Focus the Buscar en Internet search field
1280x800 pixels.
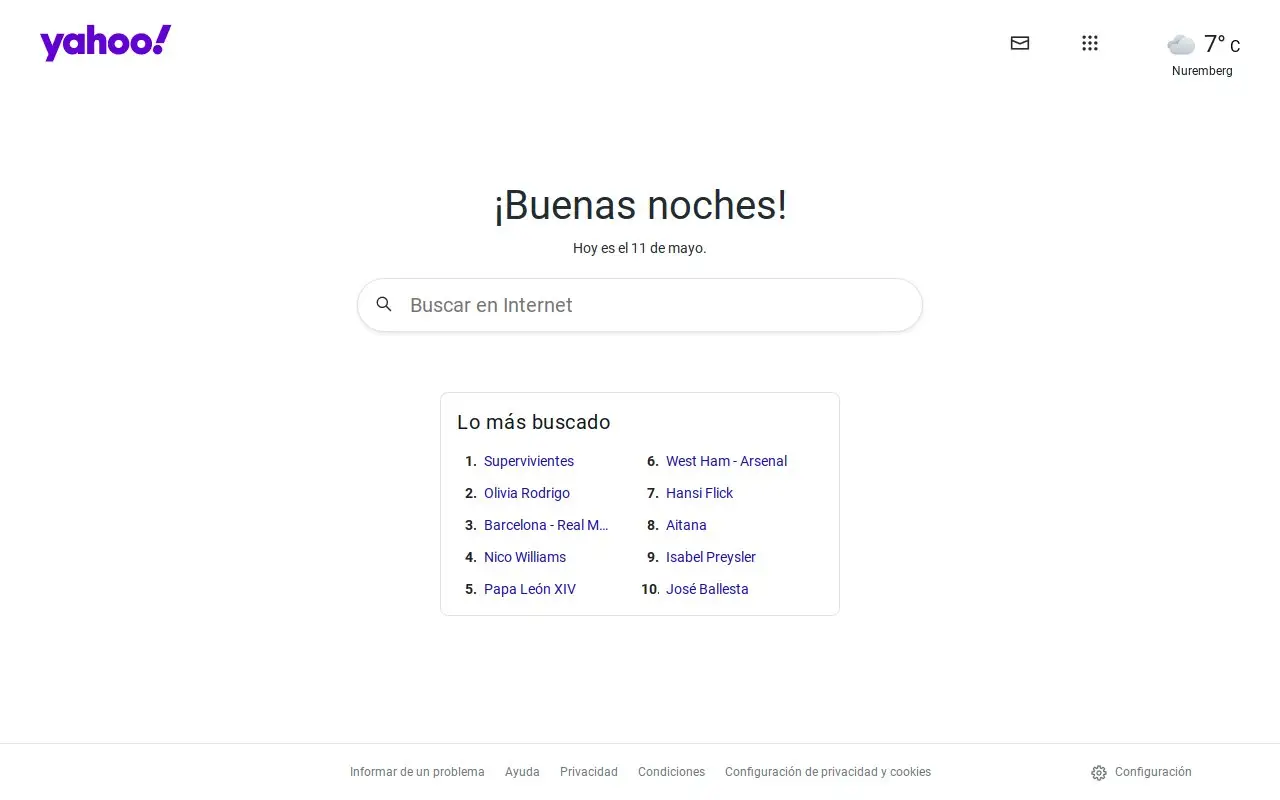(x=640, y=305)
